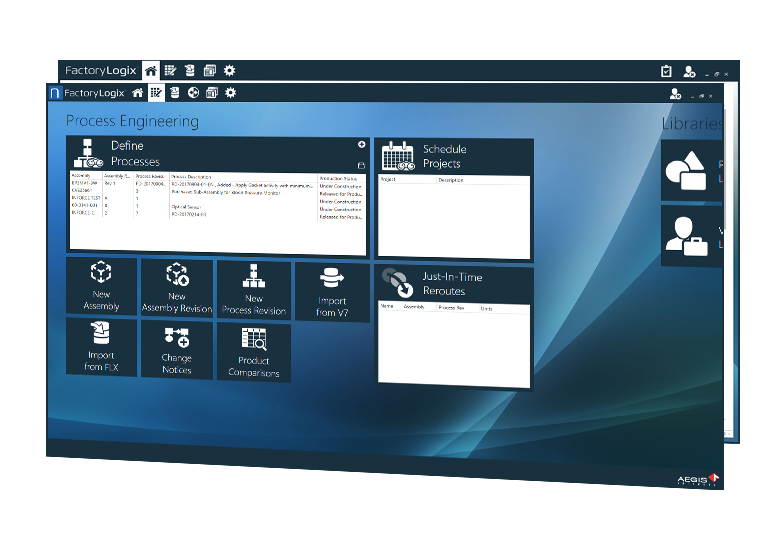
Task: Select the Optical Sensor process row
Action: (x=218, y=207)
